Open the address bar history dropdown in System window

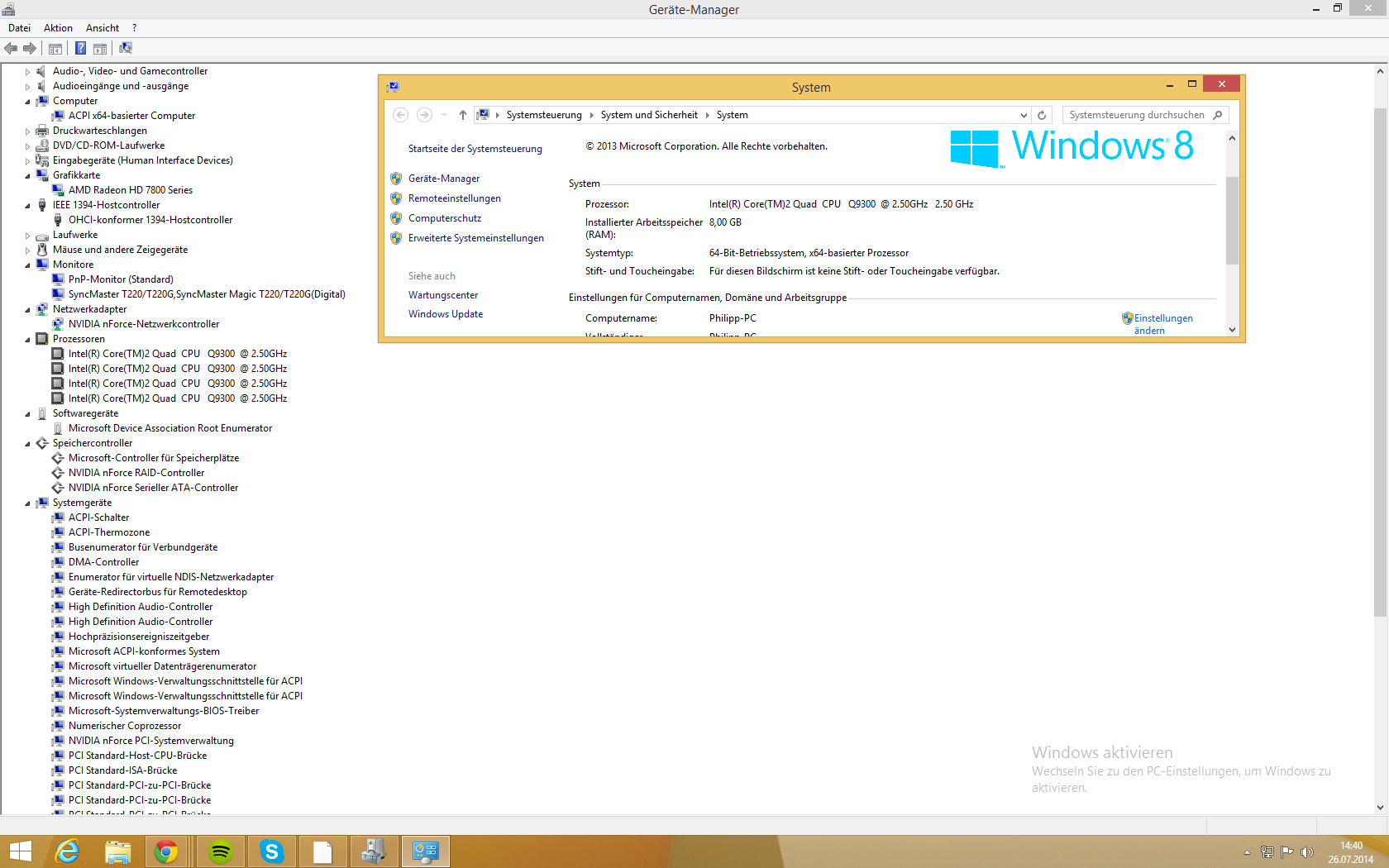point(1024,115)
